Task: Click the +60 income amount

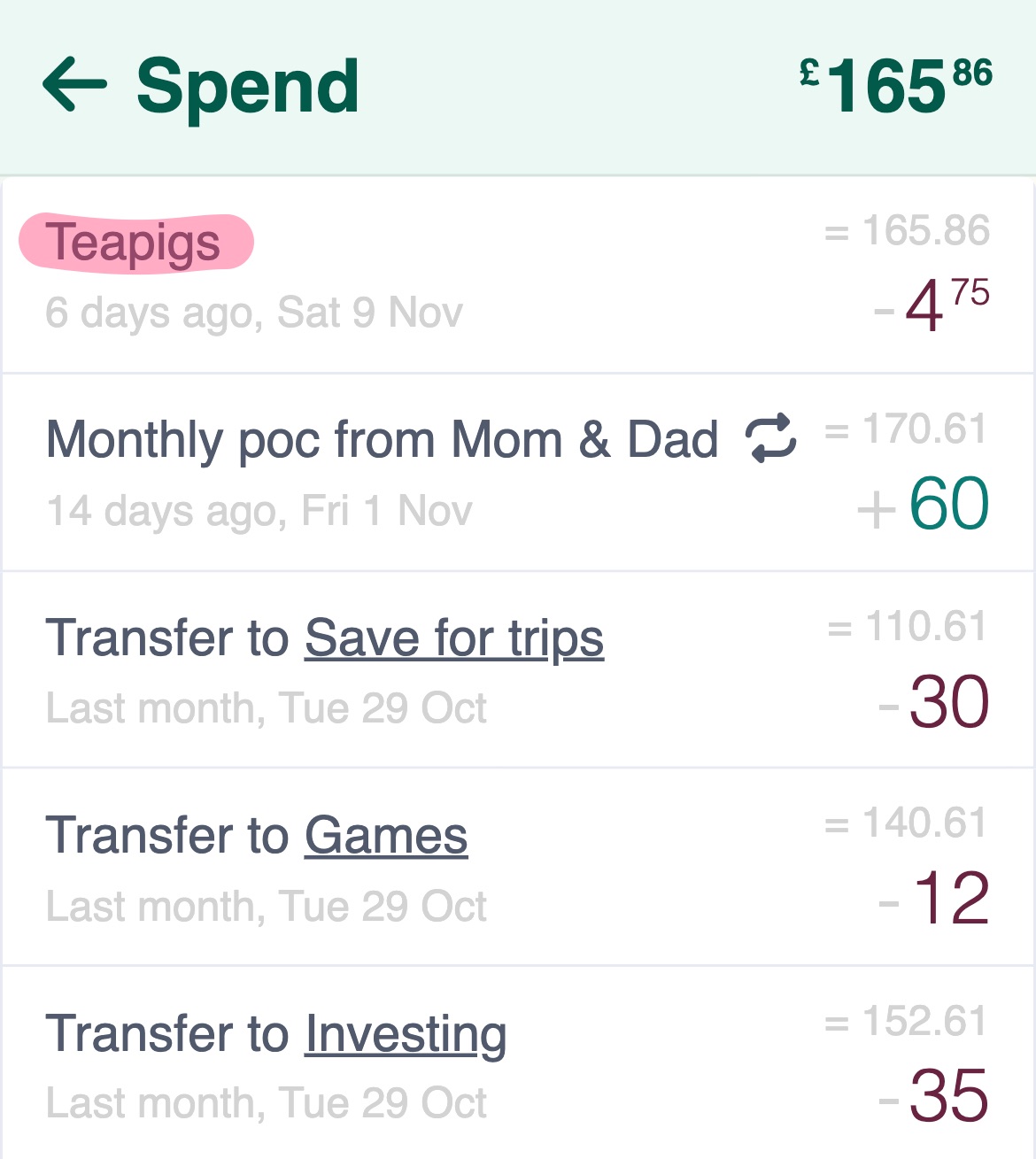Action: coord(924,504)
